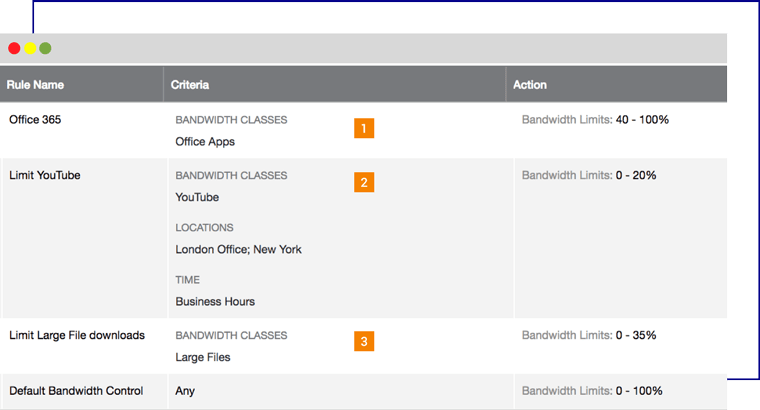
Task: Click the orange number 3 badge
Action: tap(363, 342)
